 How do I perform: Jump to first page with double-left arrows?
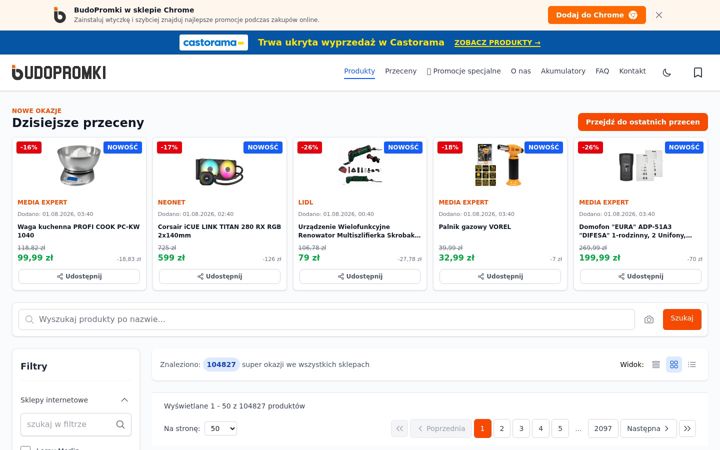pyautogui.click(x=399, y=428)
